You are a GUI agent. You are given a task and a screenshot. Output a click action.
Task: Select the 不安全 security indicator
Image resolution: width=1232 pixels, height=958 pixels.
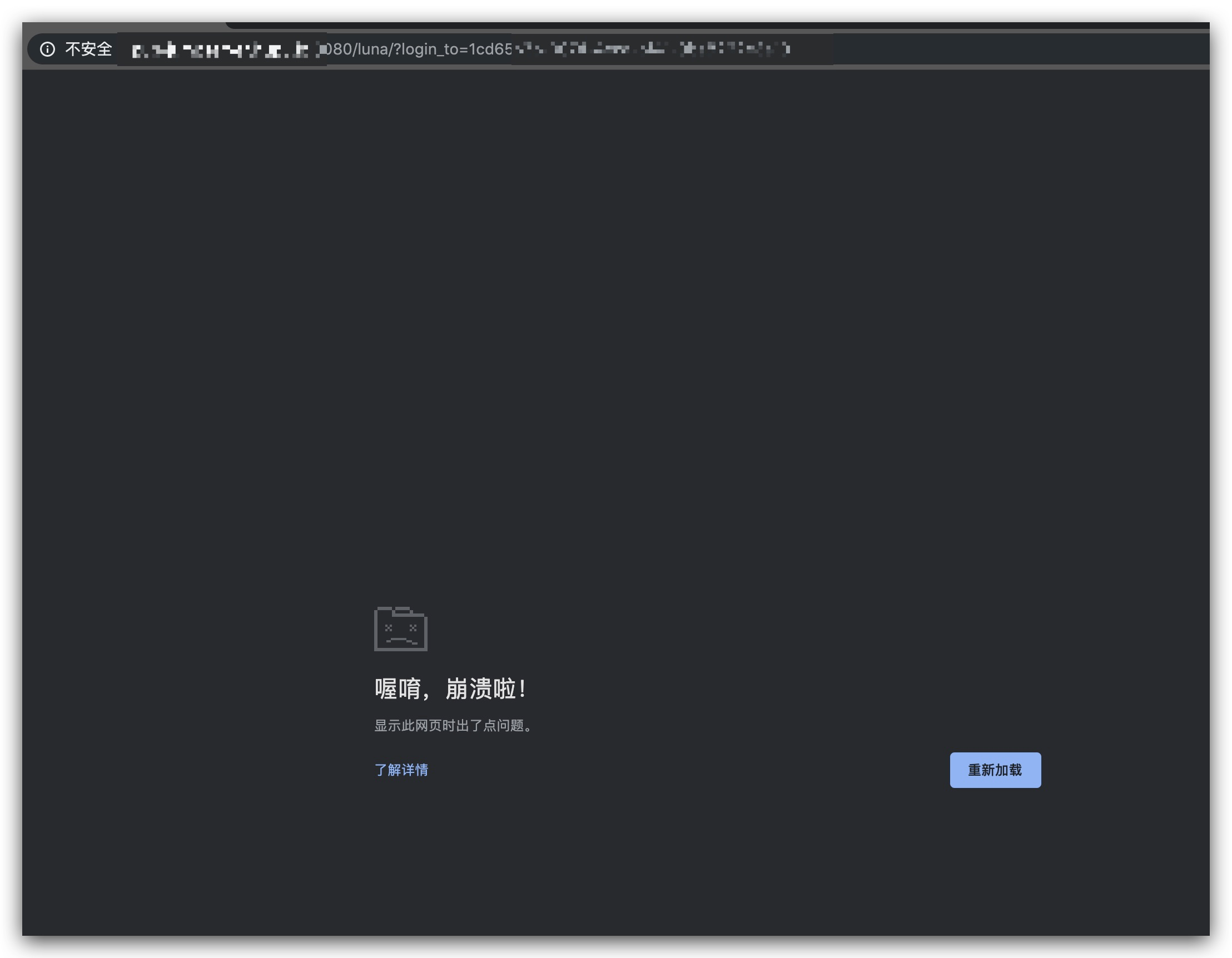pyautogui.click(x=88, y=49)
